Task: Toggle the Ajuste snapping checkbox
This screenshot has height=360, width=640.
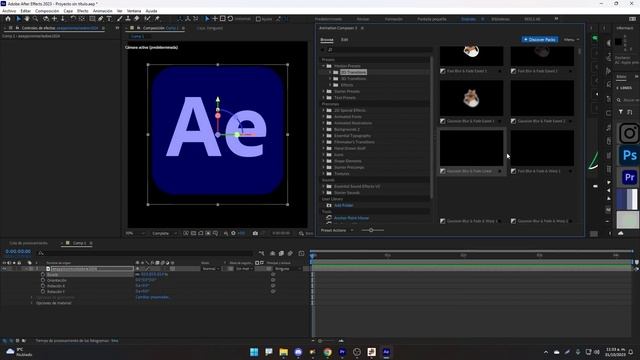Action: point(258,19)
